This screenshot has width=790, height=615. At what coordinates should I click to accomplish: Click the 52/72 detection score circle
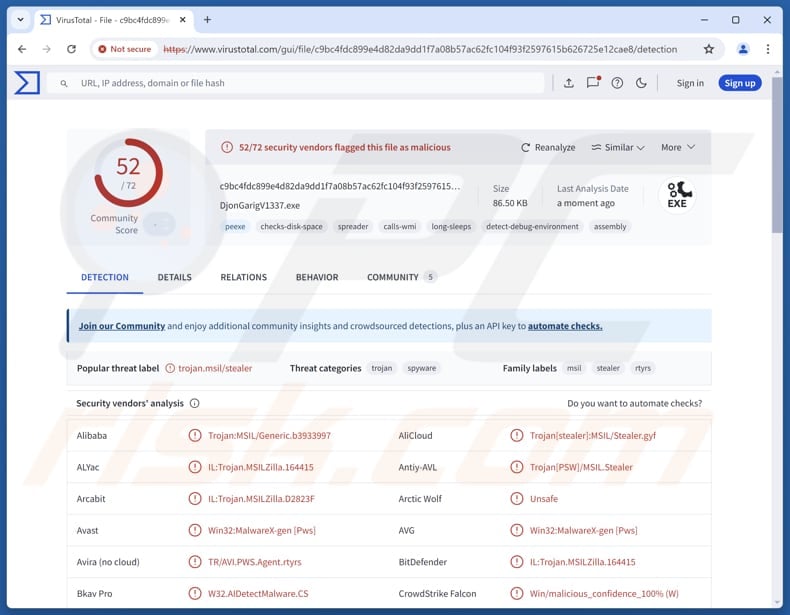128,173
